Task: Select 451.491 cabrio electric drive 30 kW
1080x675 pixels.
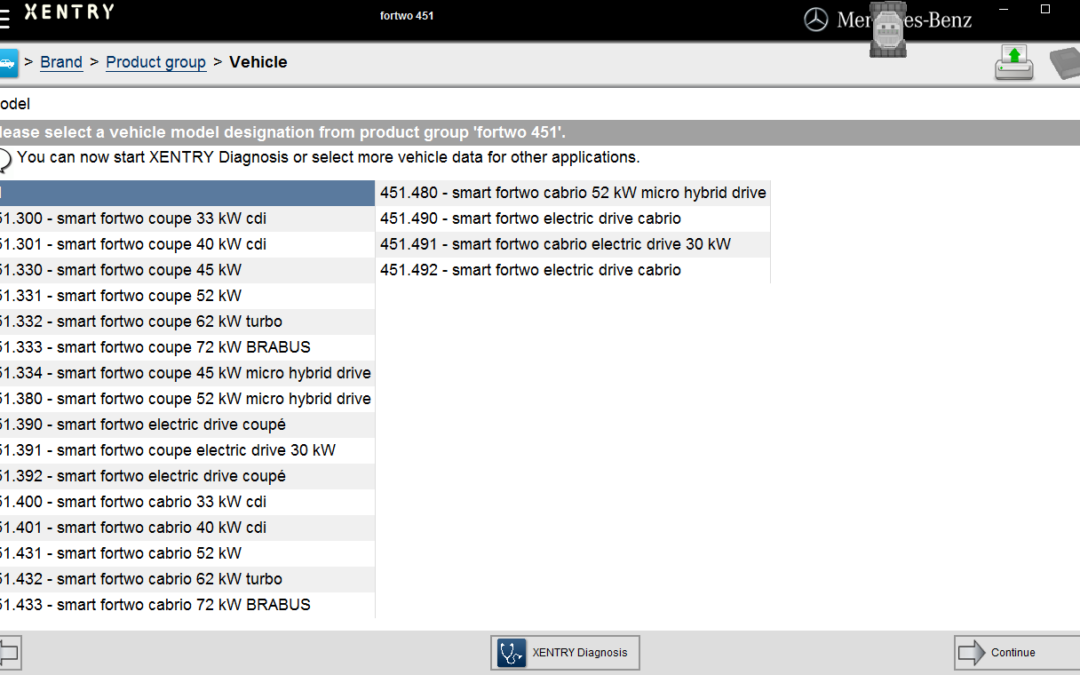Action: pyautogui.click(x=572, y=245)
